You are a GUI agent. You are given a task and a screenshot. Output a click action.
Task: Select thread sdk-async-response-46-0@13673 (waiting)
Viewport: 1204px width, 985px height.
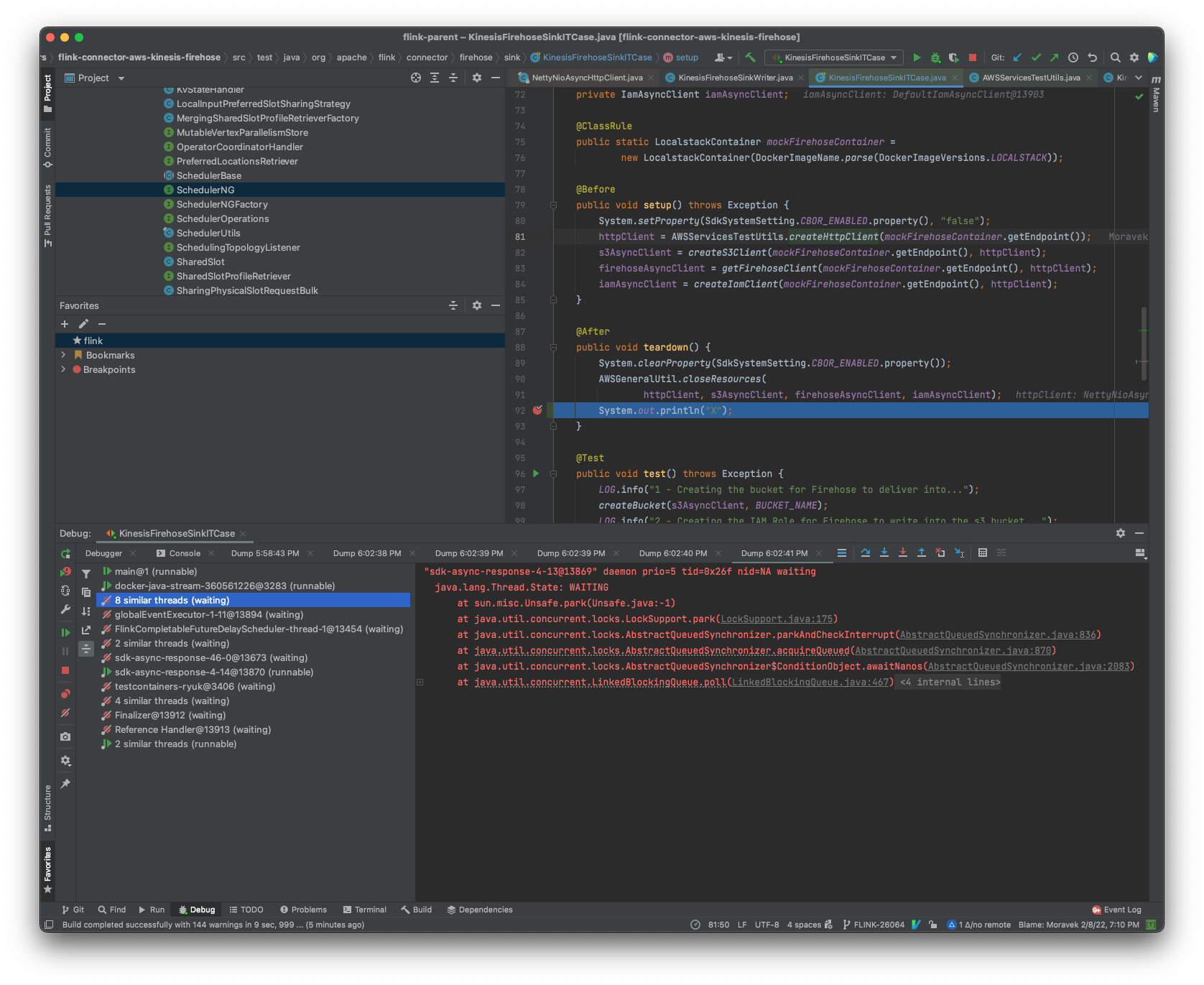pos(210,657)
